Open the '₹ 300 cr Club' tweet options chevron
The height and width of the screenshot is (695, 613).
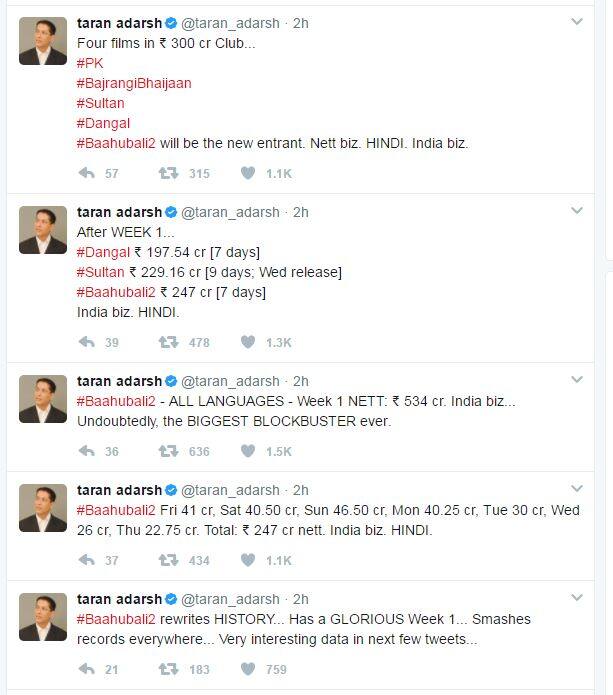pyautogui.click(x=577, y=22)
